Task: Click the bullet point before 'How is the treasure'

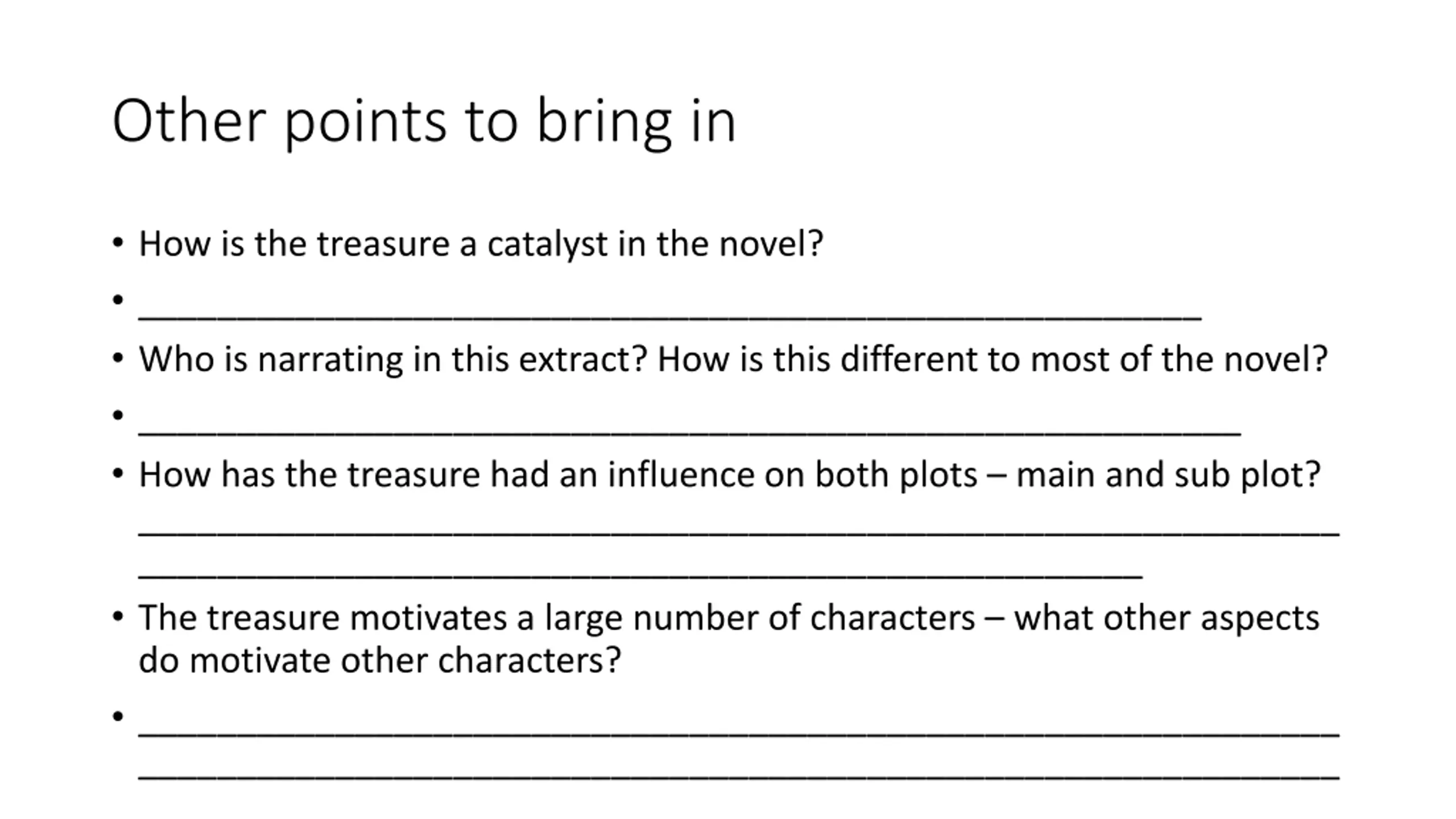Action: coord(118,242)
